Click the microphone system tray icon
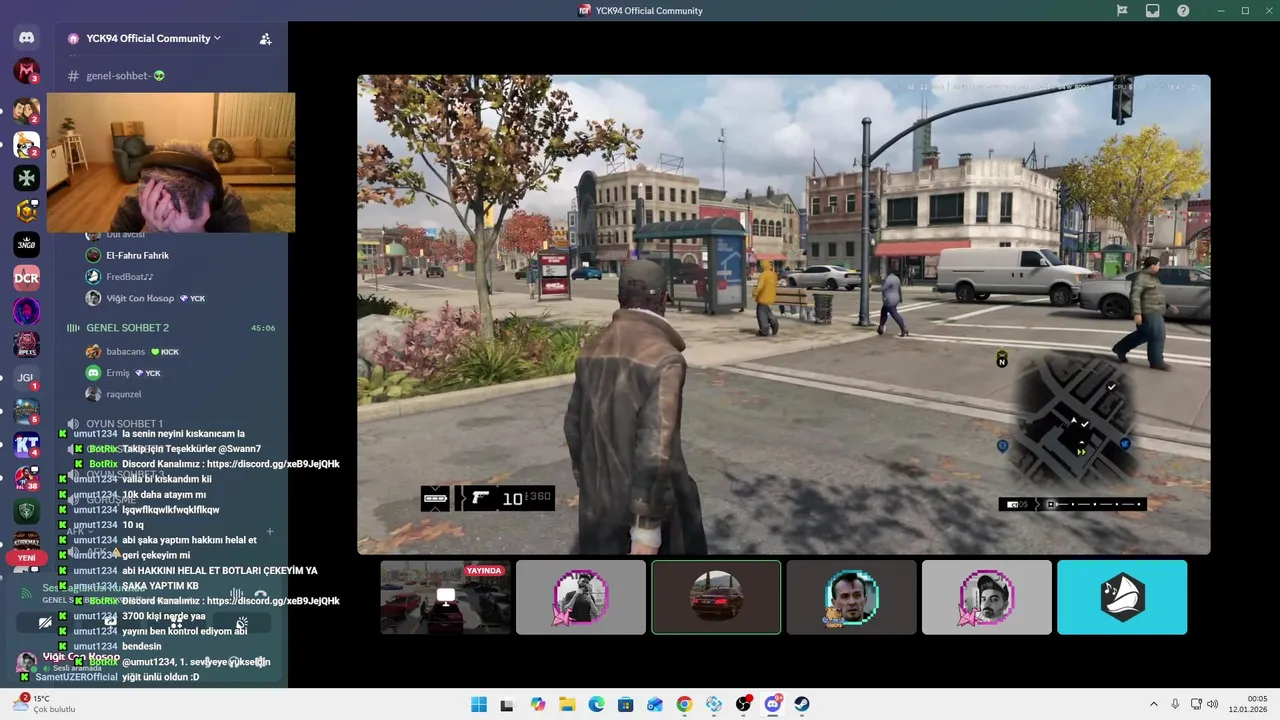This screenshot has height=720, width=1280. [1175, 704]
